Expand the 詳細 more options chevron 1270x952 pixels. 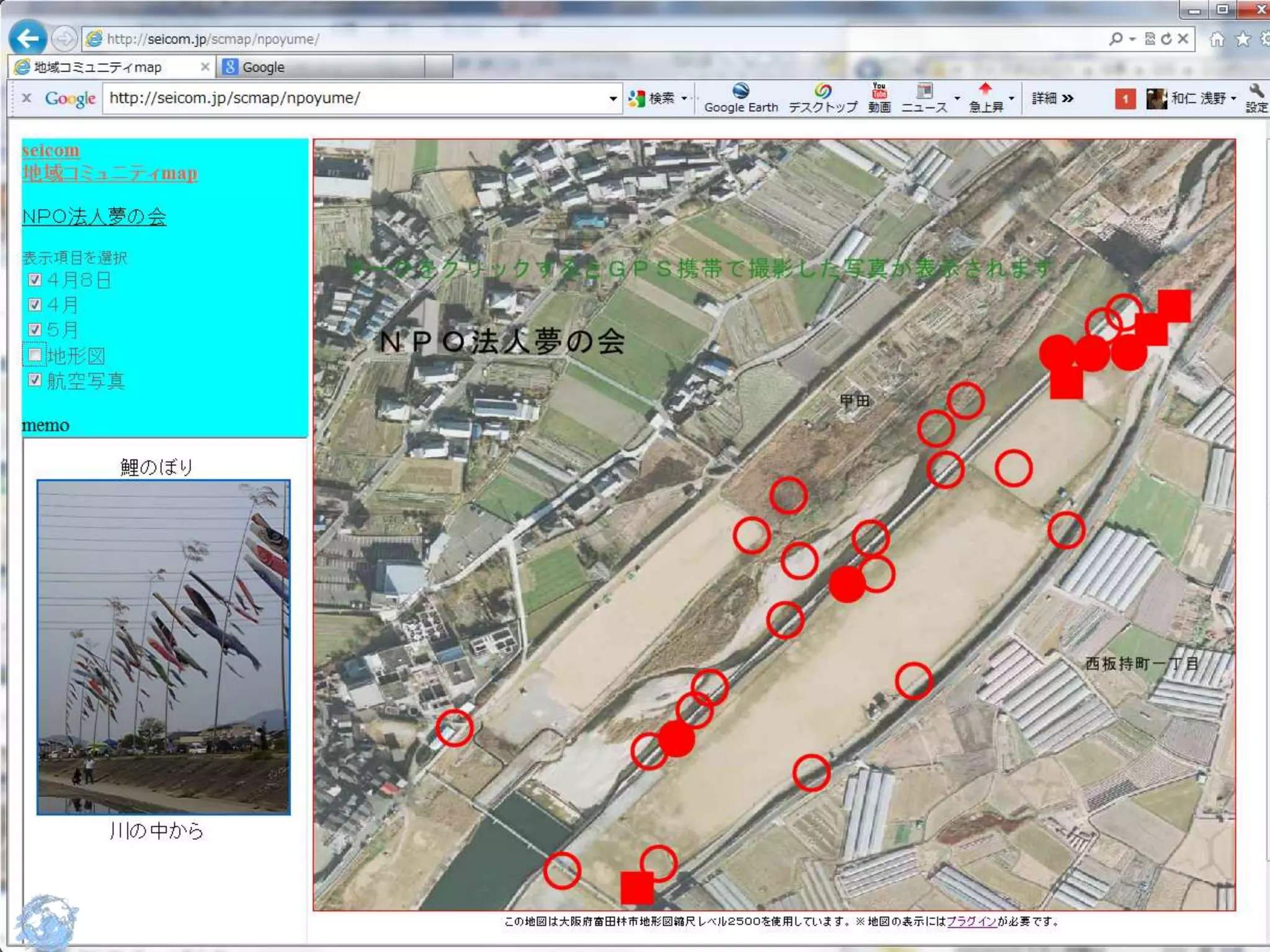coord(1067,99)
